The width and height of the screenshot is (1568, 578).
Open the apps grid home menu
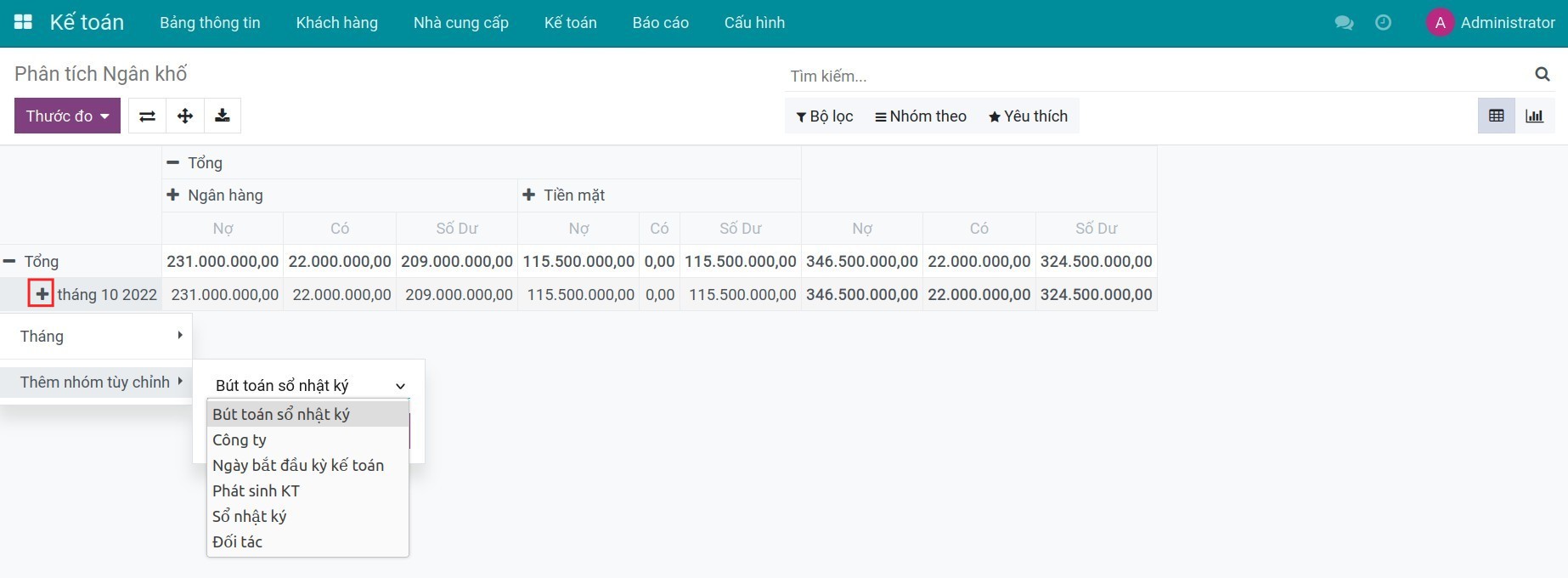pyautogui.click(x=23, y=22)
